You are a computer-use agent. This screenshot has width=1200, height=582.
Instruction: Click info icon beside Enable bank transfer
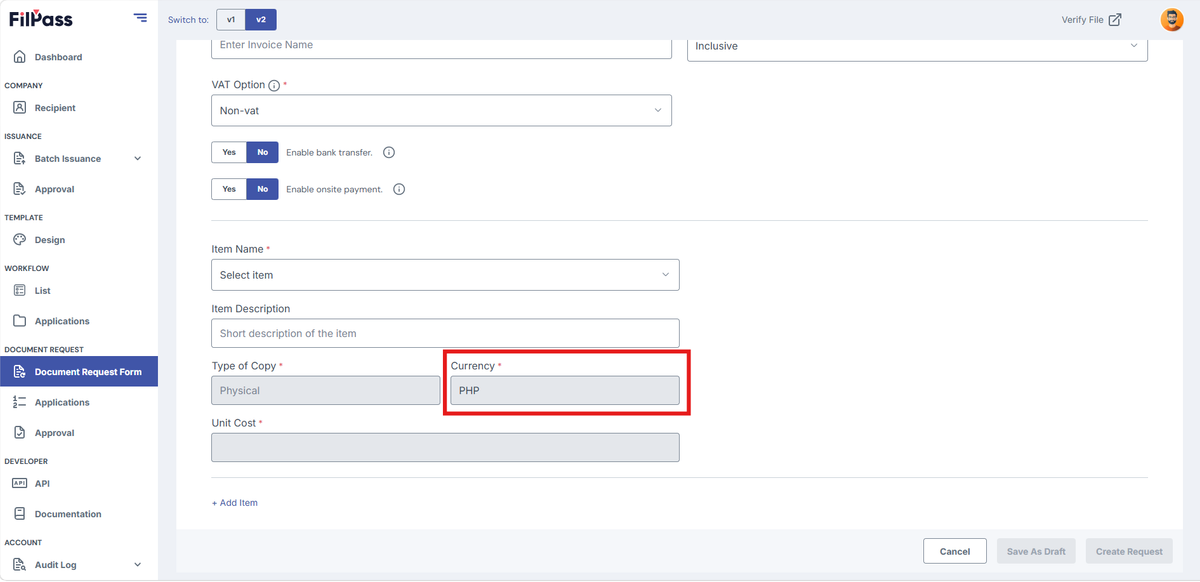[x=389, y=153]
